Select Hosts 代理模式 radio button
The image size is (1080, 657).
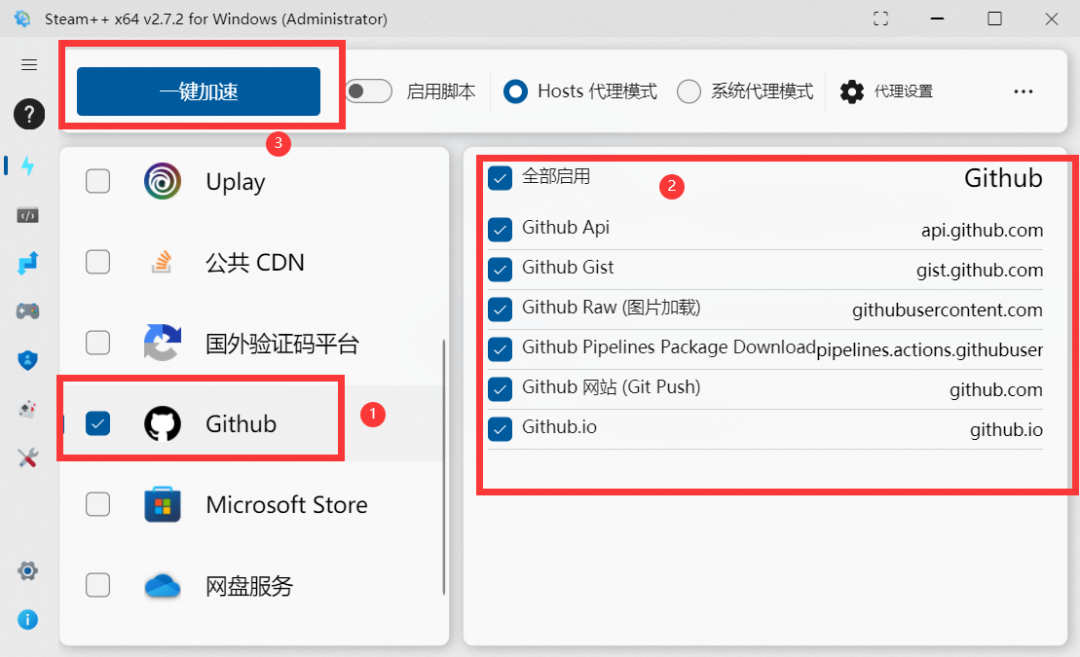pyautogui.click(x=515, y=92)
